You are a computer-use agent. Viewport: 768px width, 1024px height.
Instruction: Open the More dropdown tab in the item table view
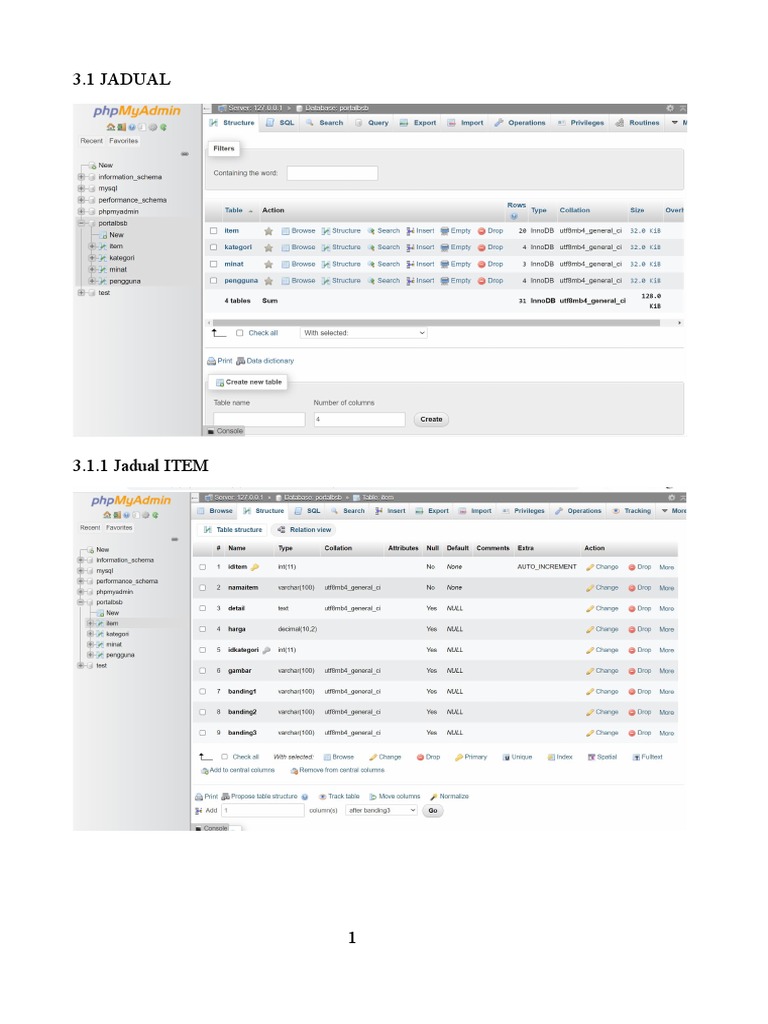[x=673, y=511]
